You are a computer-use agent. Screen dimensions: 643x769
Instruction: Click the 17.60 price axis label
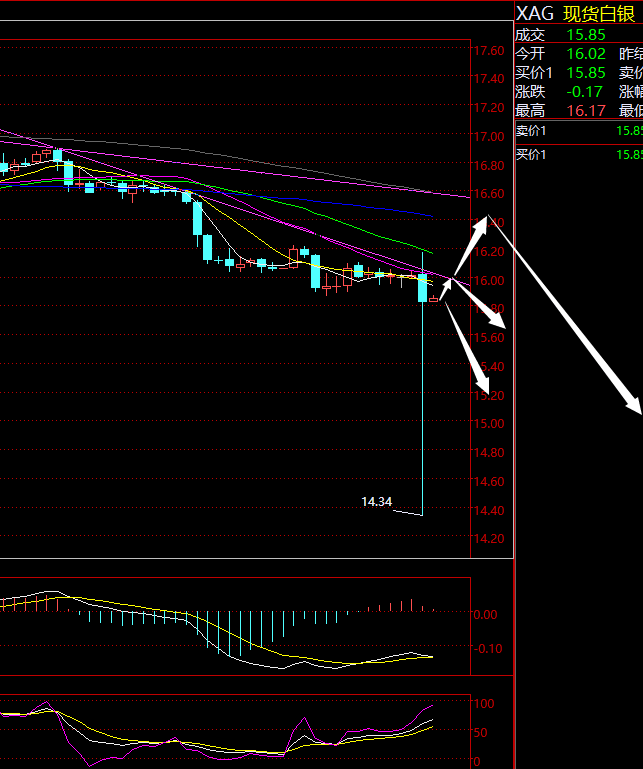(x=489, y=51)
